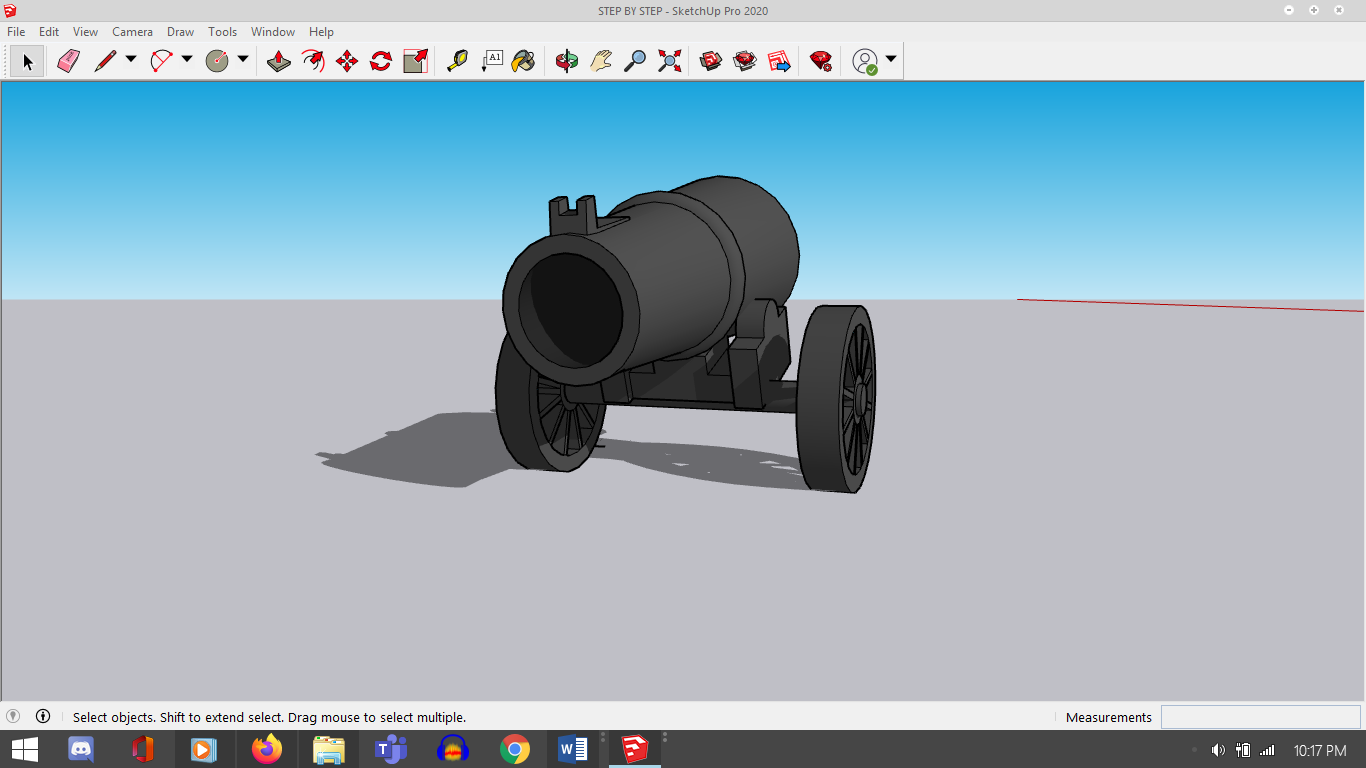Pick the Scale tool
This screenshot has height=768, width=1366.
[x=415, y=61]
